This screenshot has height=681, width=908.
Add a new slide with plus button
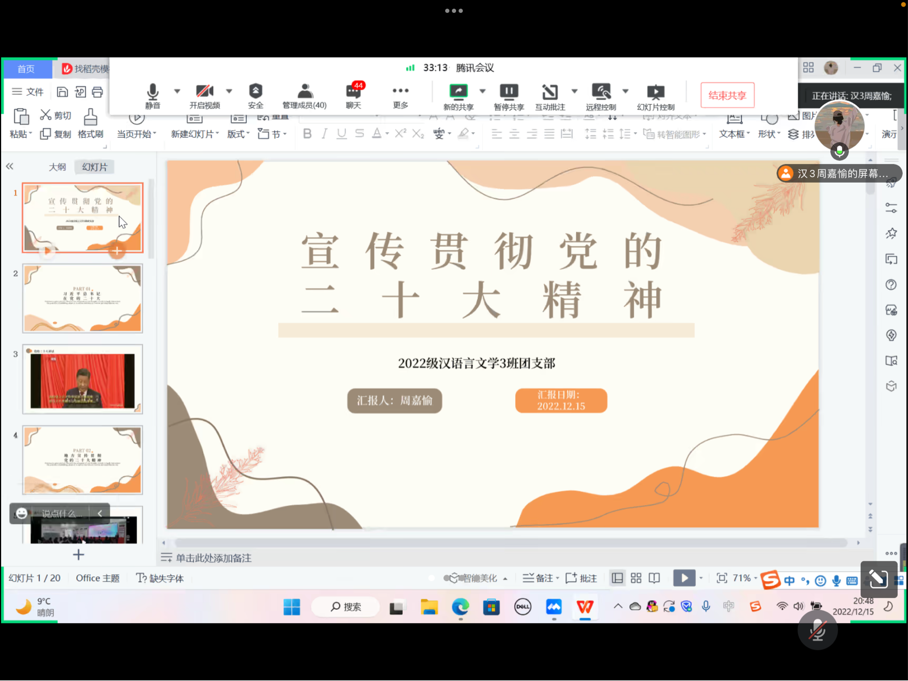[78, 554]
